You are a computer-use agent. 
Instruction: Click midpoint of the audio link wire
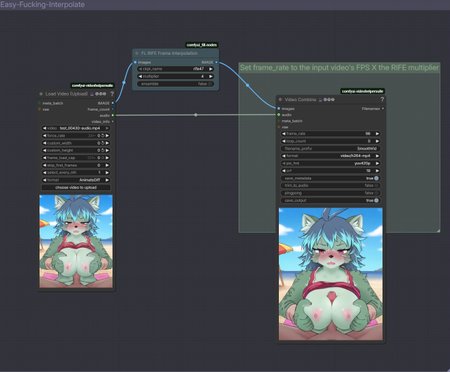[196, 115]
